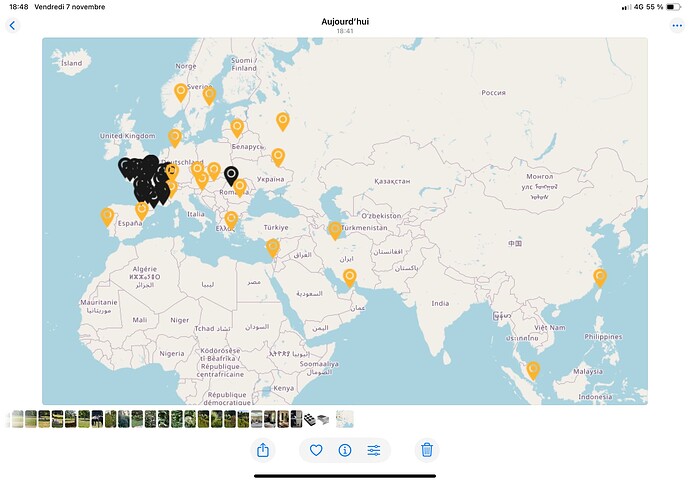Select the current map thumbnail in filmstrip
This screenshot has width=690, height=481.
[344, 419]
